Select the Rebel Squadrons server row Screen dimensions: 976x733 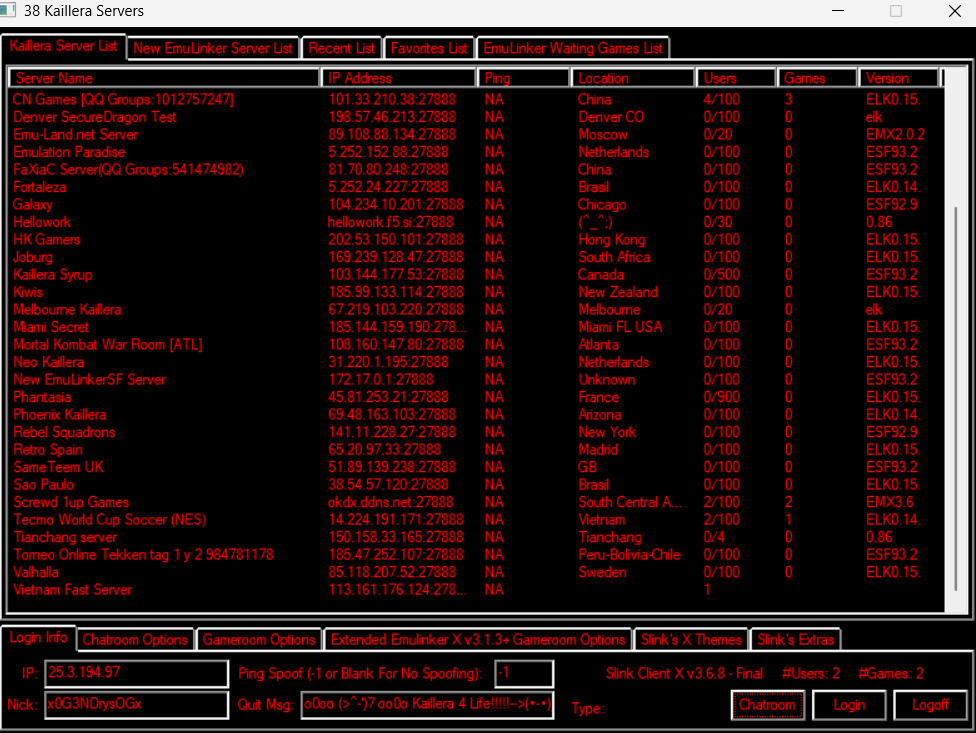click(x=476, y=432)
